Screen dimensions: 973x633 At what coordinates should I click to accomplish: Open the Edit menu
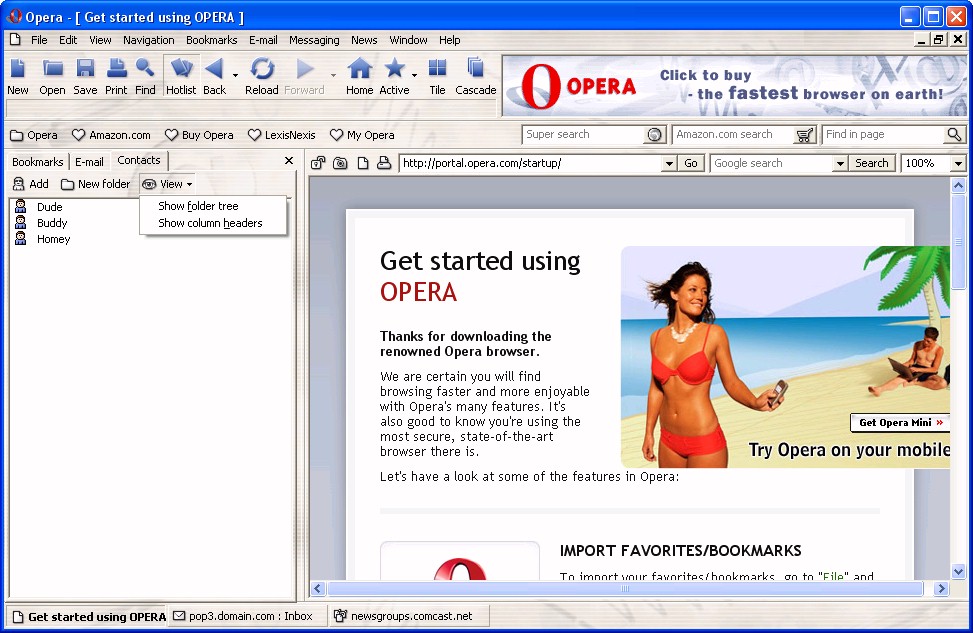68,40
